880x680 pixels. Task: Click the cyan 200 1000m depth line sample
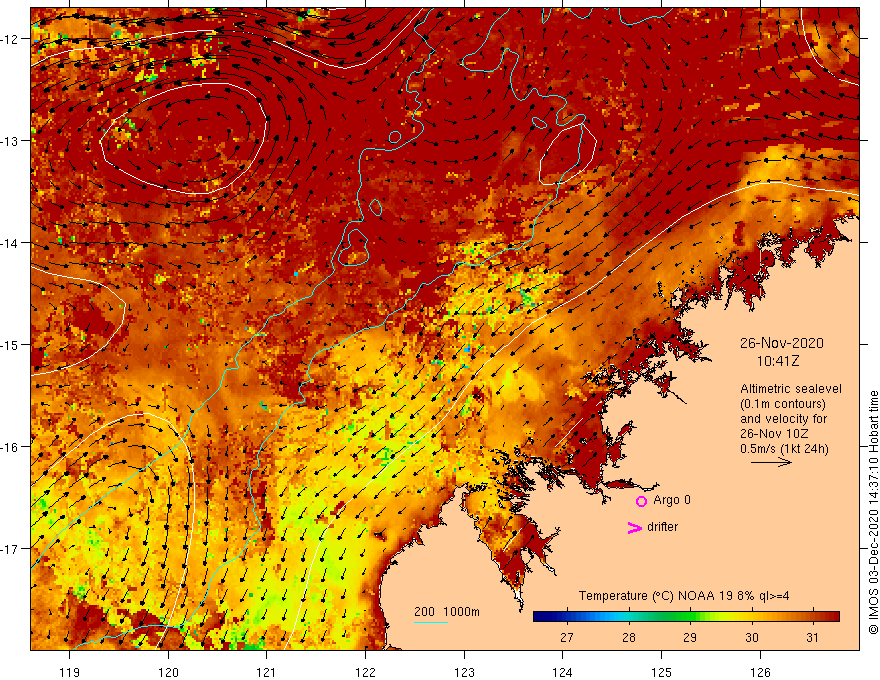[430, 622]
